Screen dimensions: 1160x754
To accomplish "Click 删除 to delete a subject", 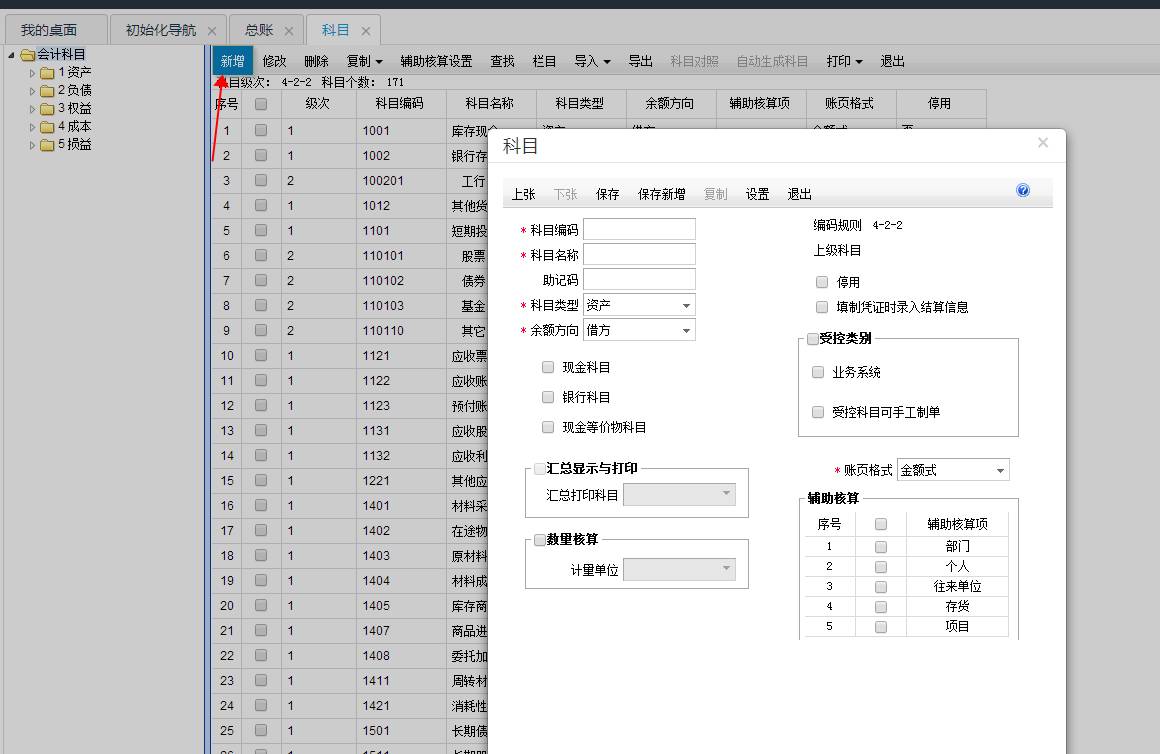I will 316,60.
